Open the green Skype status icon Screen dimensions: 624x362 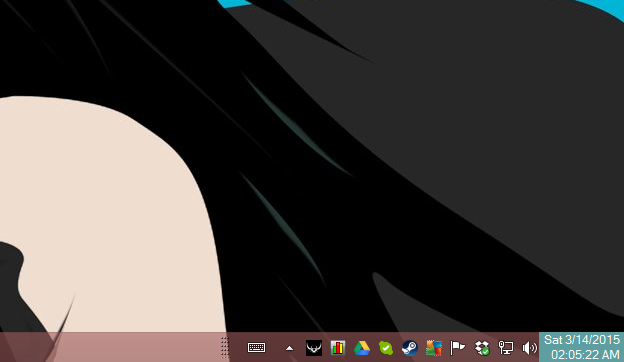[x=386, y=348]
